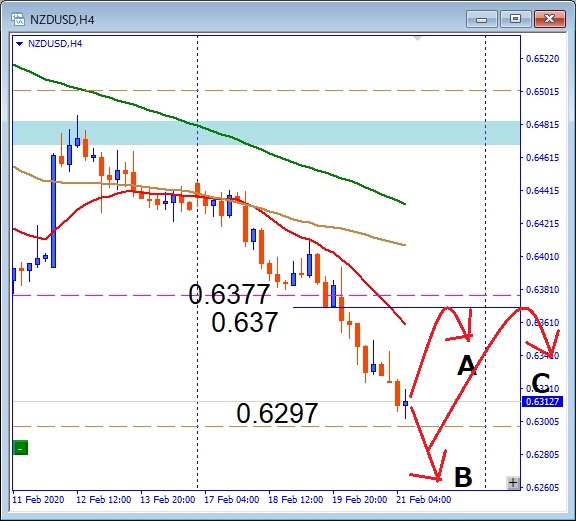Maximize the NZDUSD,H4 chart window

(515, 19)
